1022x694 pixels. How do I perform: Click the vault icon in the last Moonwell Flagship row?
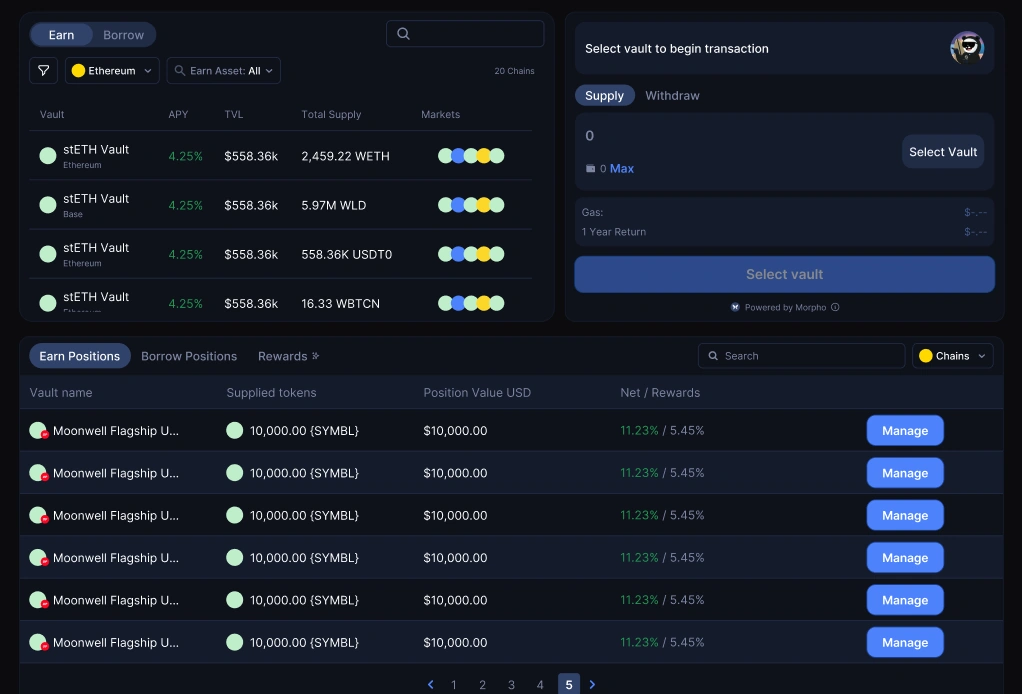[38, 643]
